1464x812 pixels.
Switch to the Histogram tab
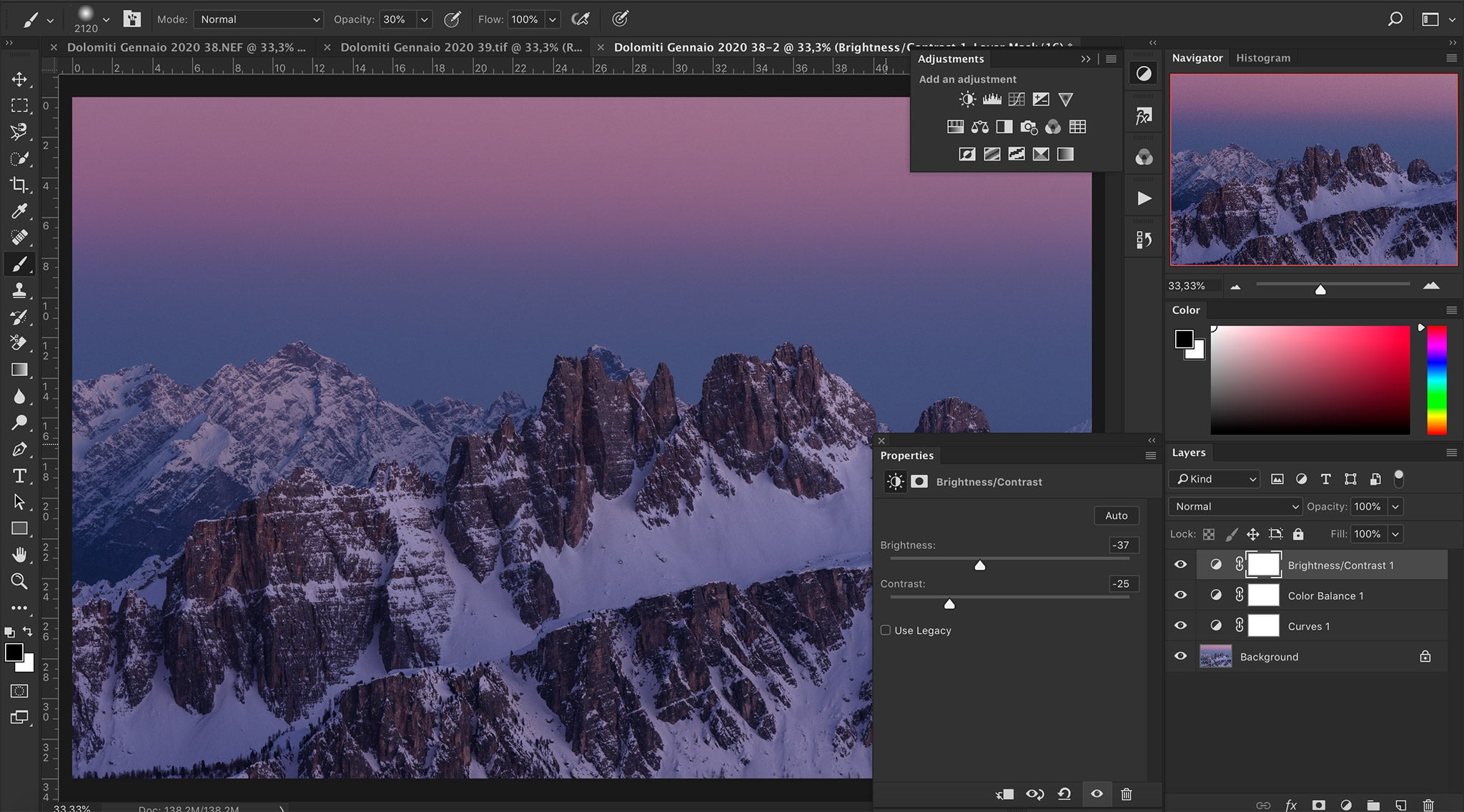tap(1262, 58)
